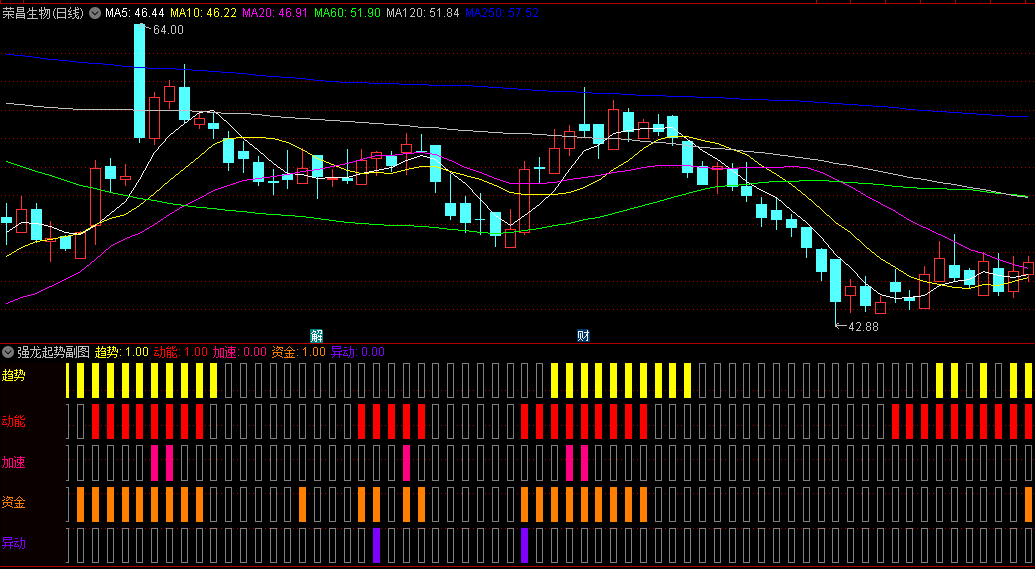
Task: Select the 加速: 0.00 value in header
Action: pos(240,352)
